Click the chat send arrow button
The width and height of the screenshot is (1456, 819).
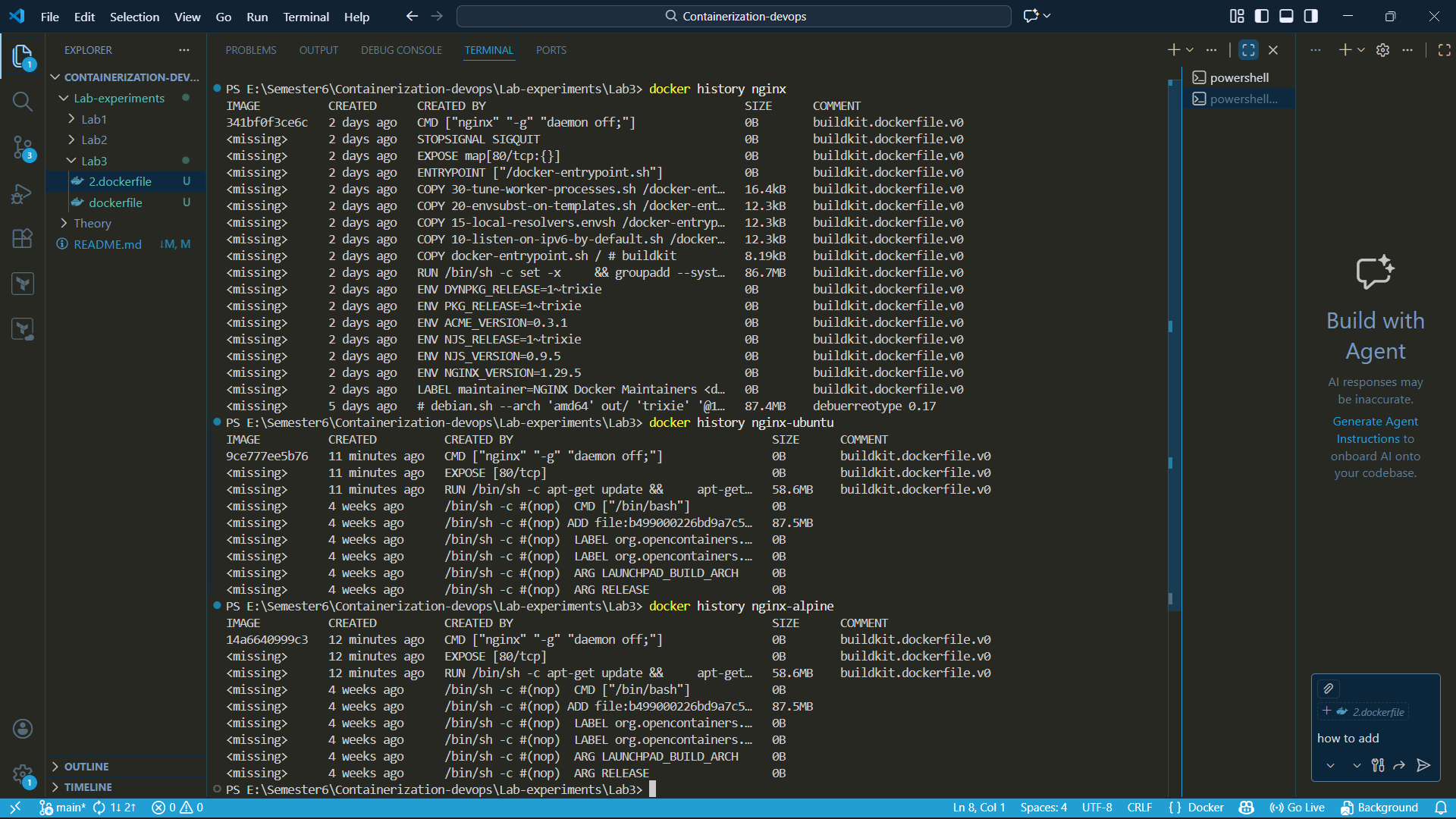(x=1423, y=765)
